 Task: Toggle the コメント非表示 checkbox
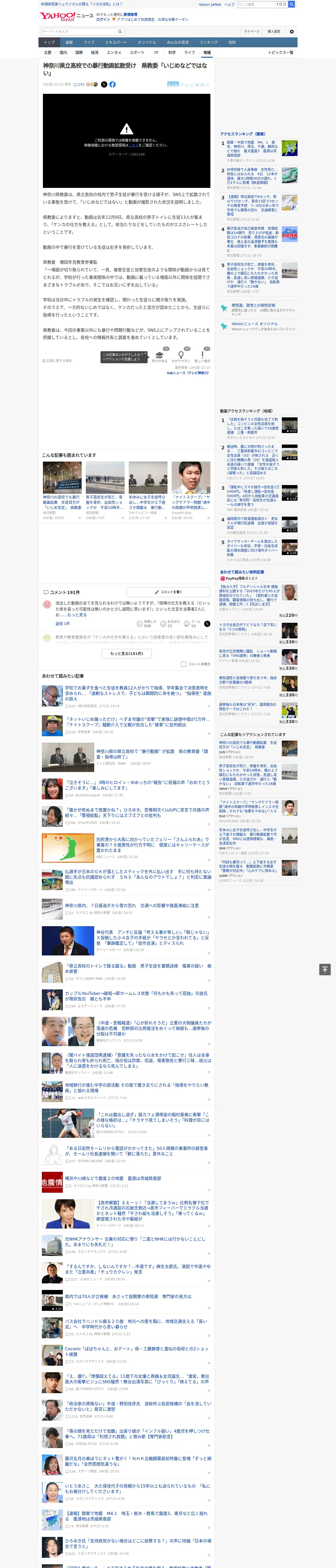(183, 664)
